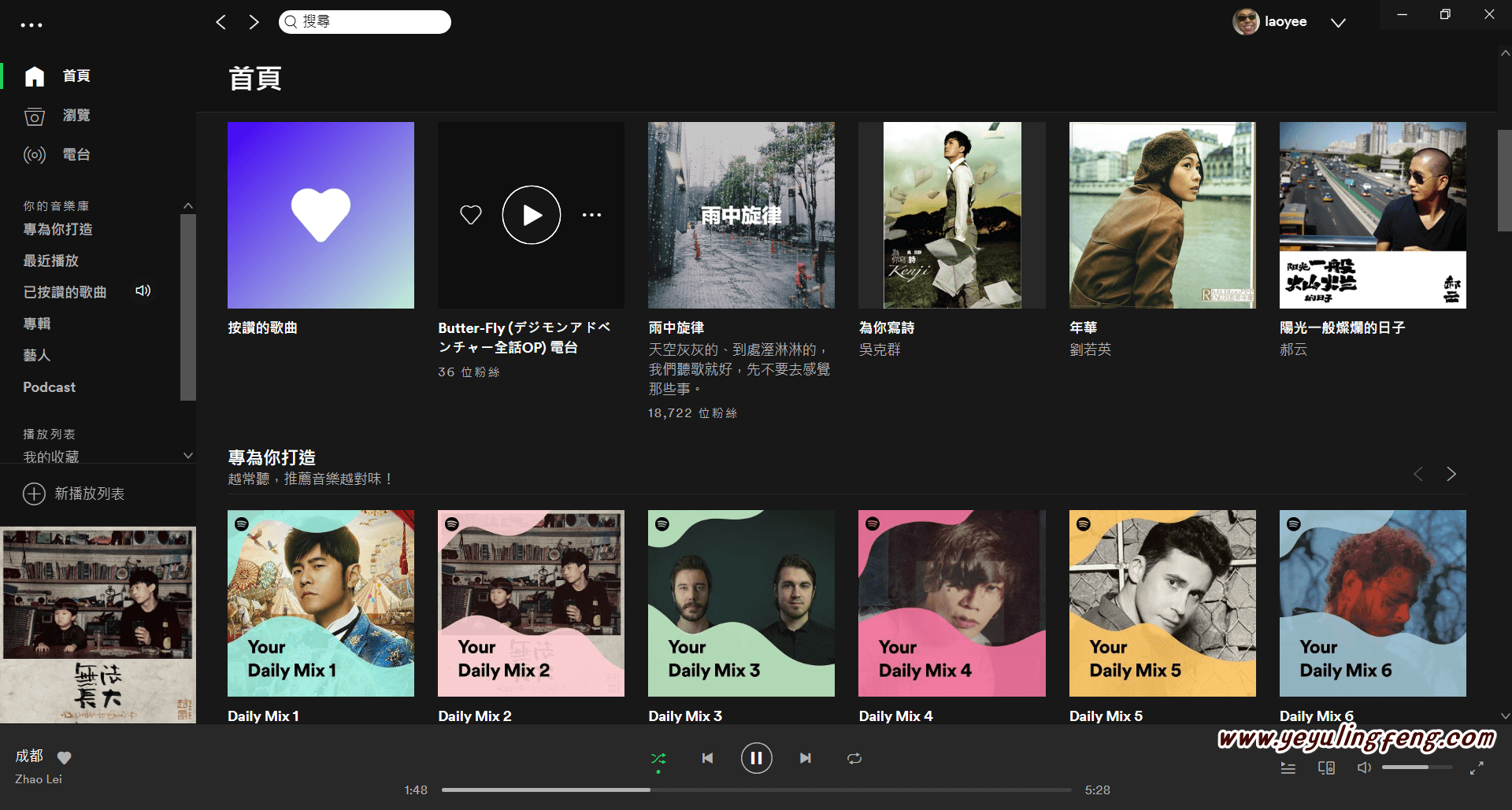1512x810 pixels.
Task: Open the connect to device icon
Action: point(1326,767)
